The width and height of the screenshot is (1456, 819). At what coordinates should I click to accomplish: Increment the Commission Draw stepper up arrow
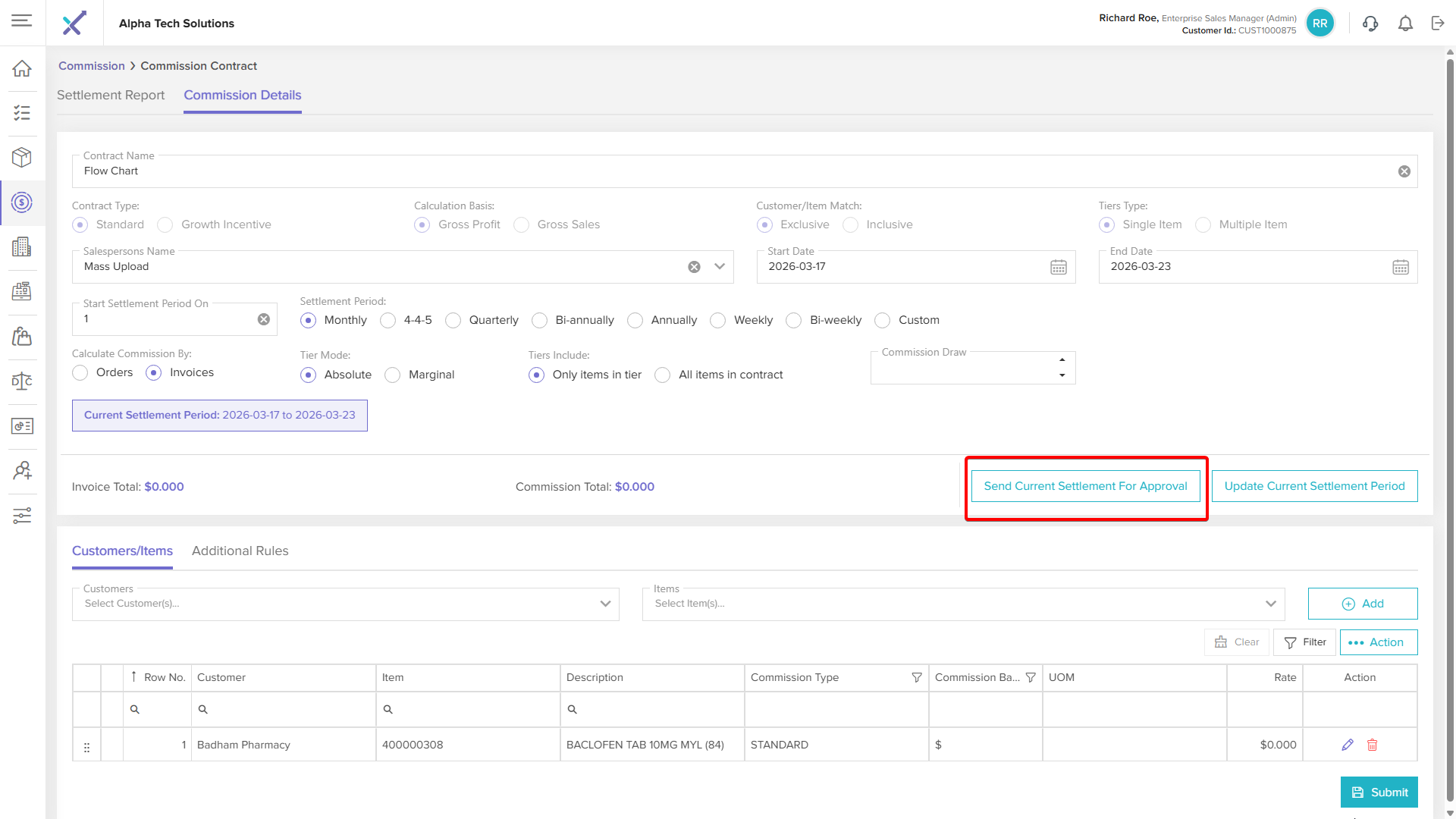(1062, 360)
